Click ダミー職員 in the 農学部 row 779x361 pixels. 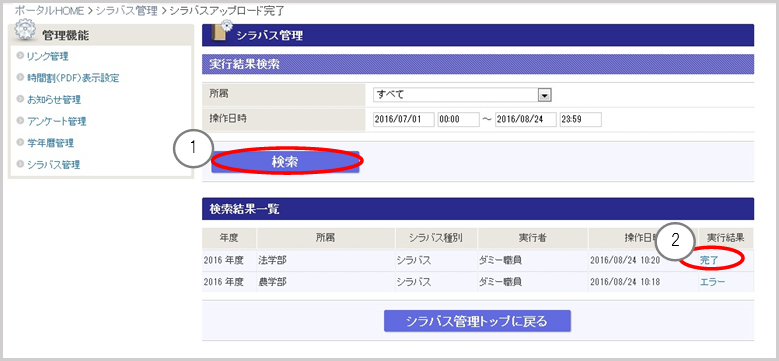[x=500, y=282]
